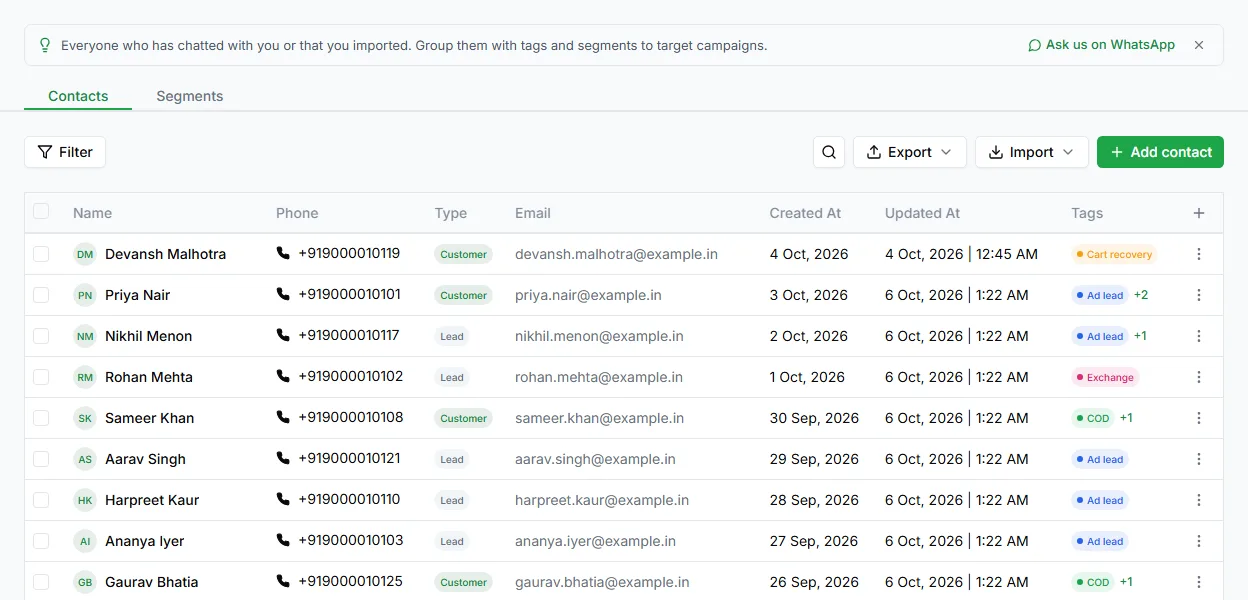The height and width of the screenshot is (600, 1248).
Task: Open the Ask us on WhatsApp link
Action: (x=1102, y=45)
